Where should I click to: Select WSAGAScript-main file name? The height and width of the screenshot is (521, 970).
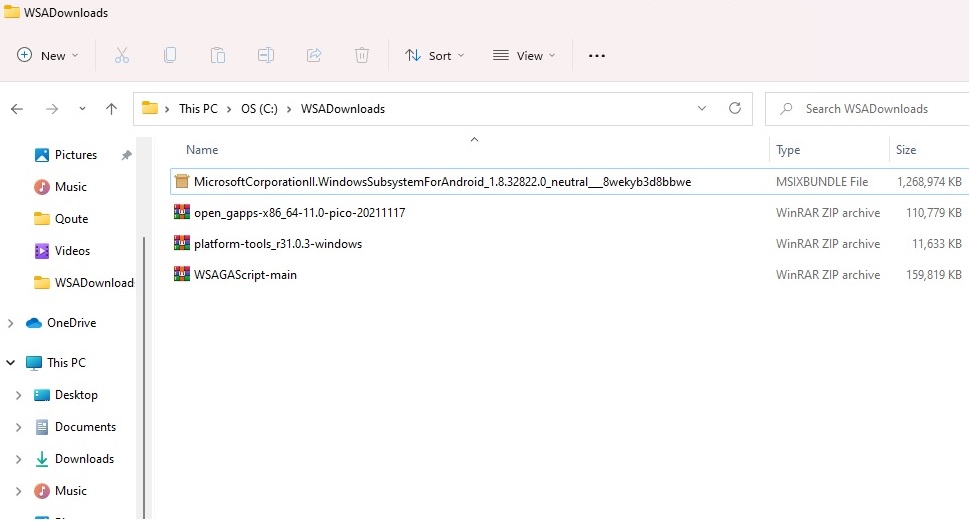pyautogui.click(x=245, y=275)
